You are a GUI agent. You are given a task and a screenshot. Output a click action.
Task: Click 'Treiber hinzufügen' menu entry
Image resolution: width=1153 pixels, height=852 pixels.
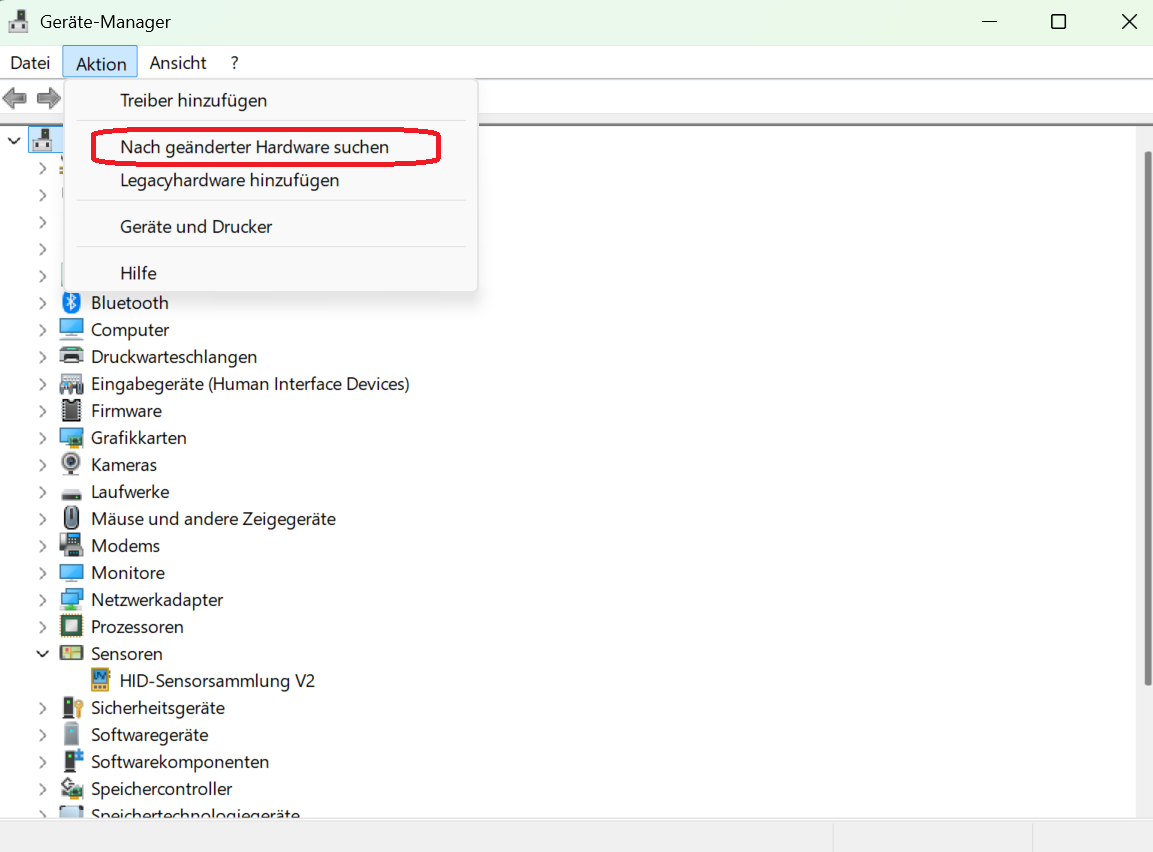pos(193,100)
